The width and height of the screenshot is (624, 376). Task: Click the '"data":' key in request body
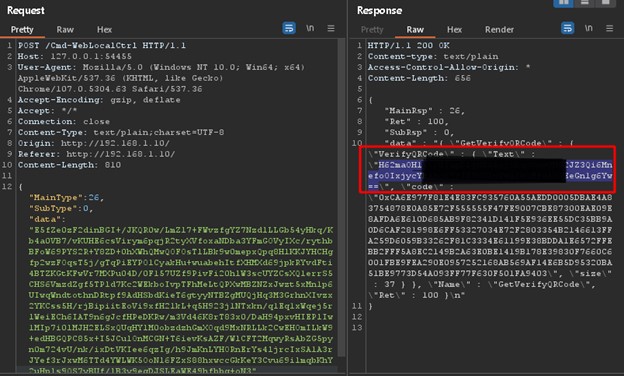tap(47, 219)
